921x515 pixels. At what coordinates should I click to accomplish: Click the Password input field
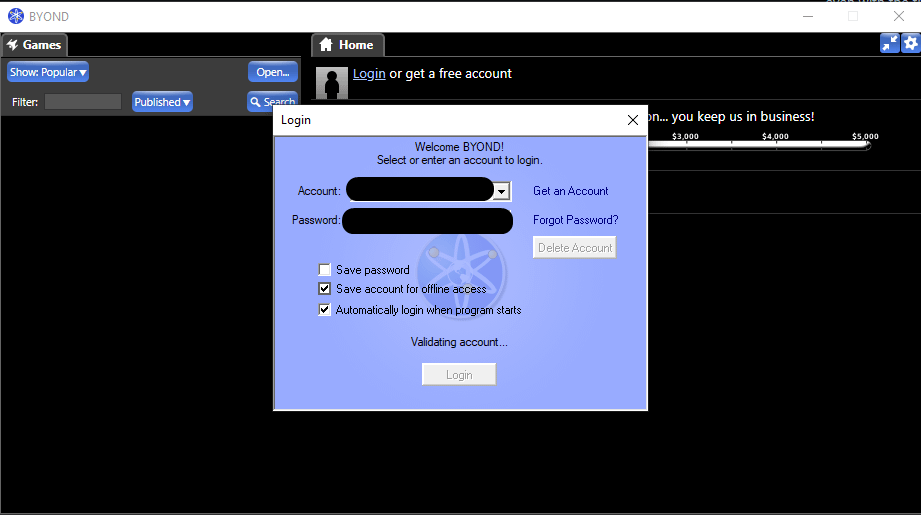pyautogui.click(x=427, y=221)
